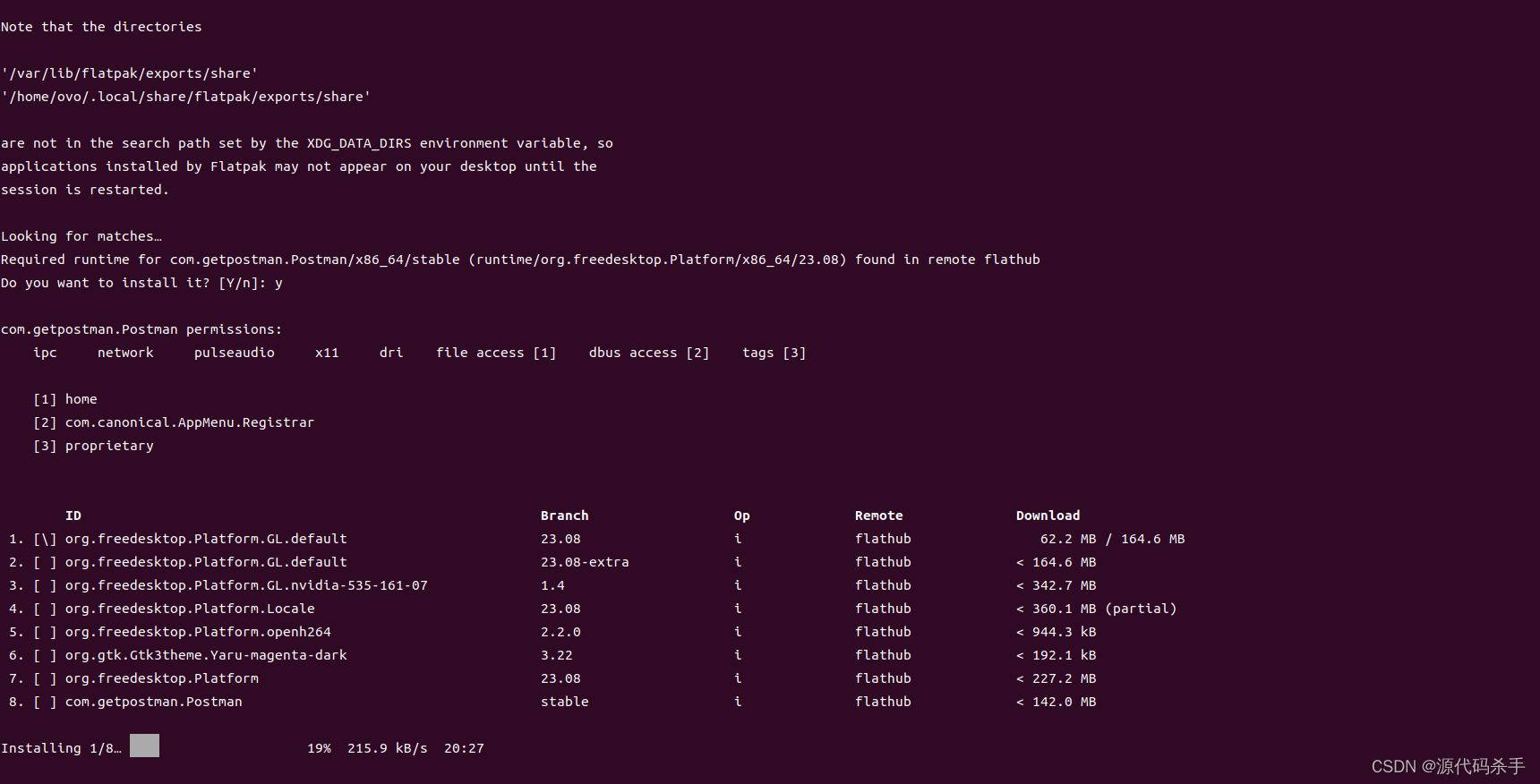The width and height of the screenshot is (1540, 784).
Task: Click the 'Installing 1/8…' status text
Action: [61, 748]
